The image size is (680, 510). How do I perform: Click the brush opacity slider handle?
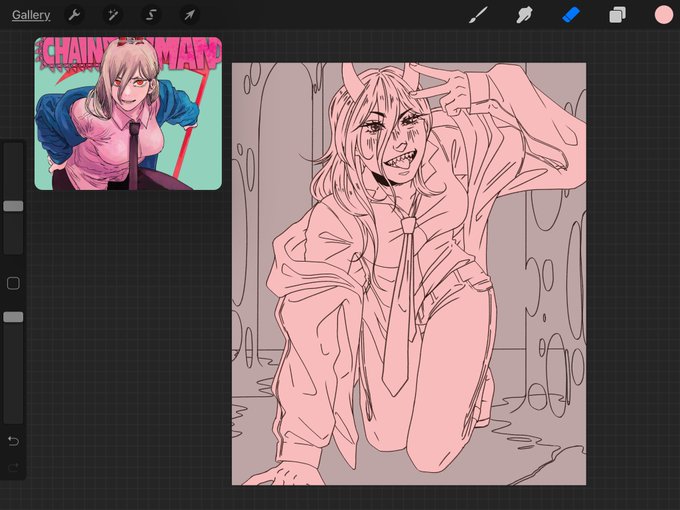pos(13,317)
